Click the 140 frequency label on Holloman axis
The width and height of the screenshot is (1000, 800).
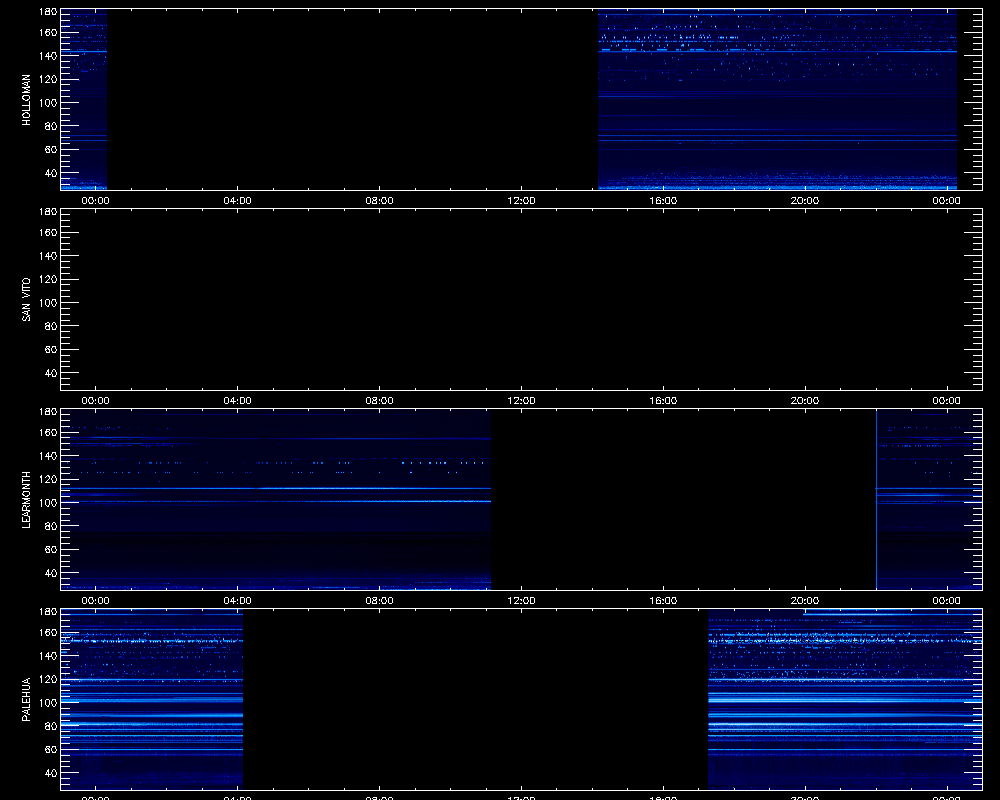pos(48,56)
